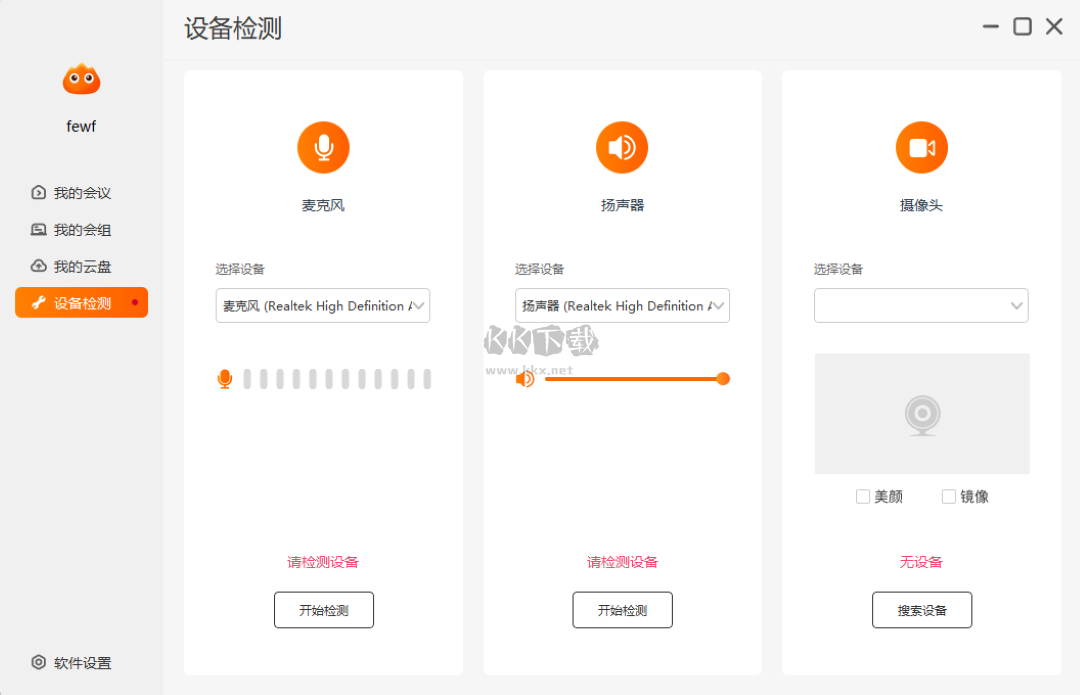Click the speaker icon above 扬声器

[622, 147]
